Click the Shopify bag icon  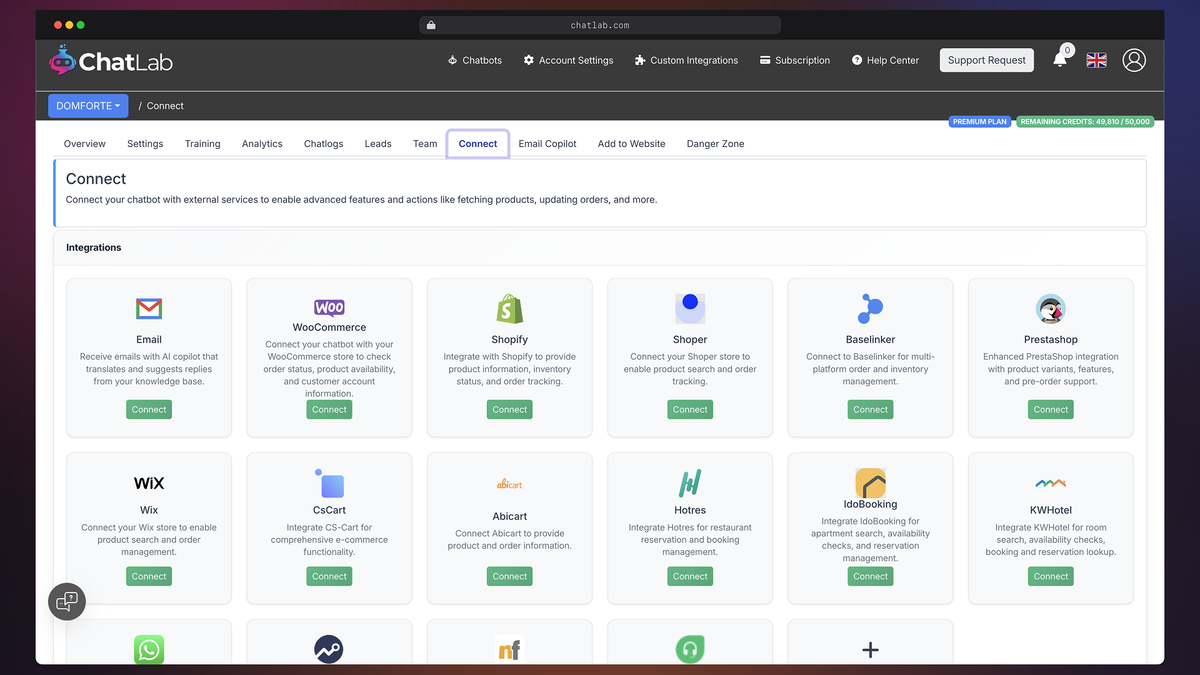(x=510, y=308)
